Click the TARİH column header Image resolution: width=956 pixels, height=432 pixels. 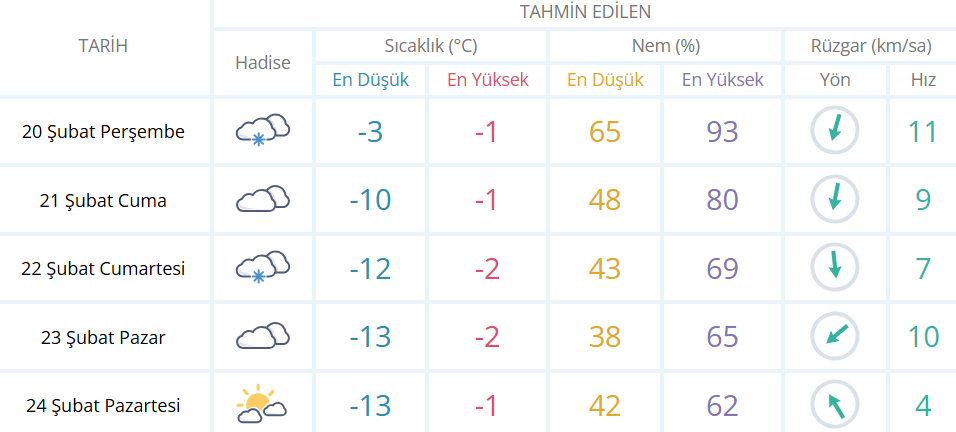(104, 46)
